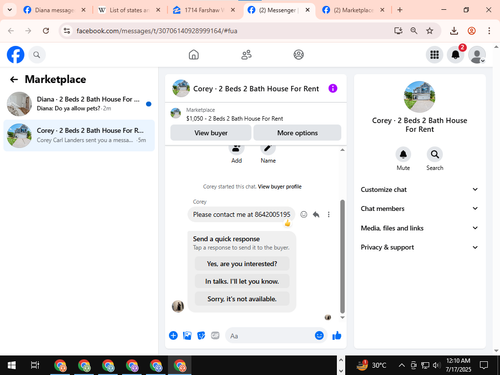This screenshot has width=500, height=375.
Task: Open Windows Task View
Action: (x=35, y=366)
